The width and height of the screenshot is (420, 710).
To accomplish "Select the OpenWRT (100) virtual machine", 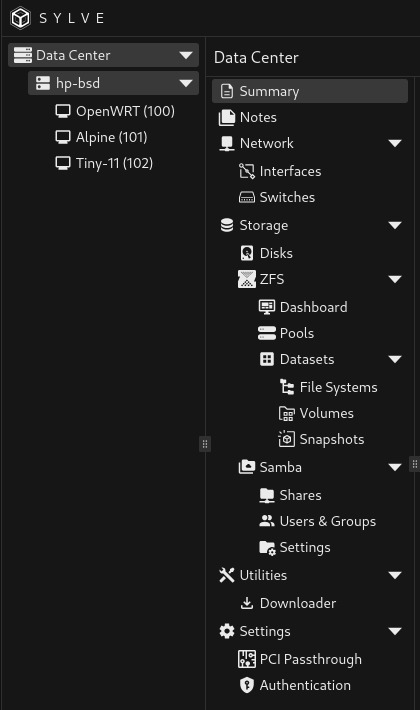I will click(x=115, y=111).
